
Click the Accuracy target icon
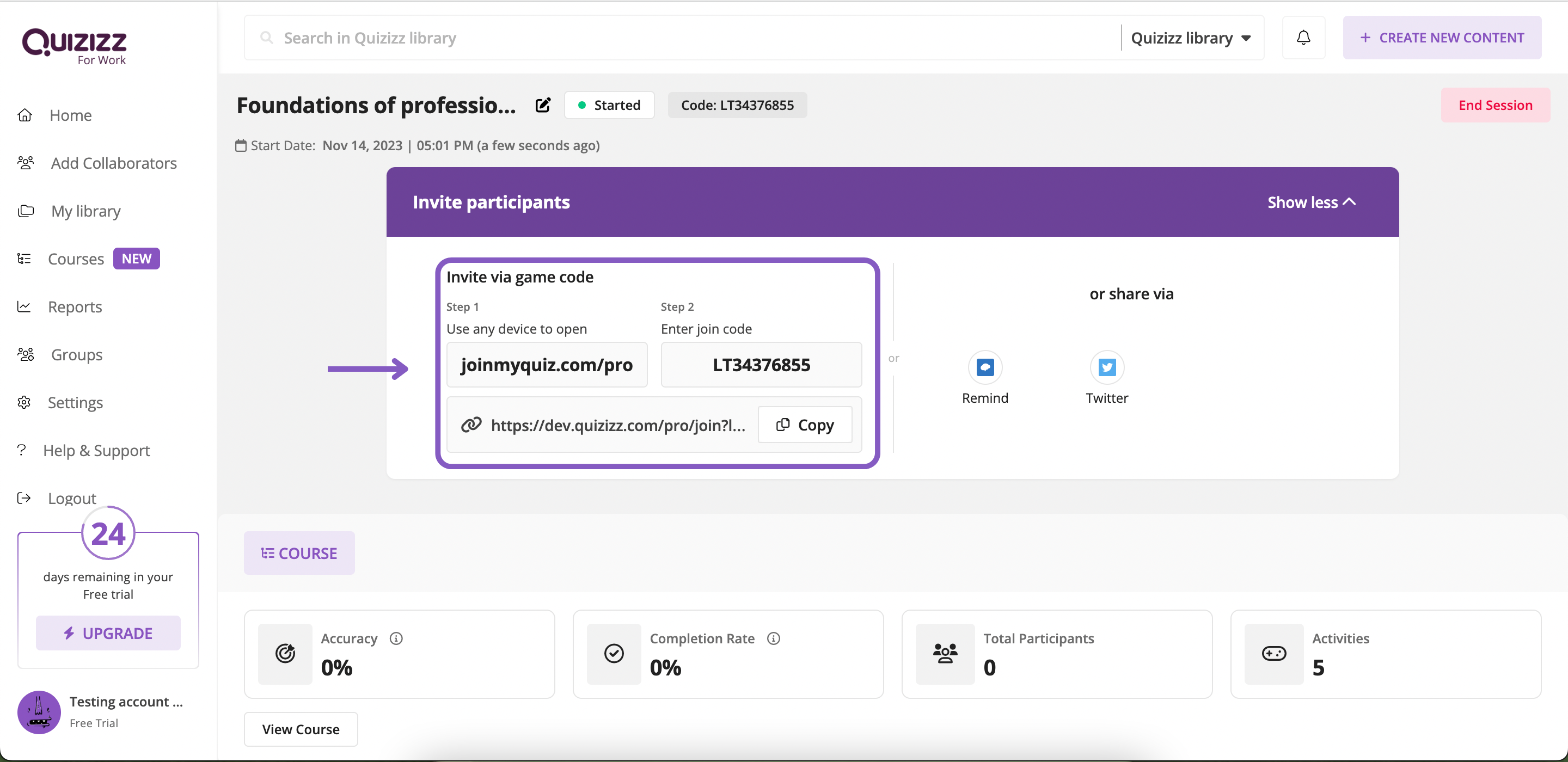[285, 654]
